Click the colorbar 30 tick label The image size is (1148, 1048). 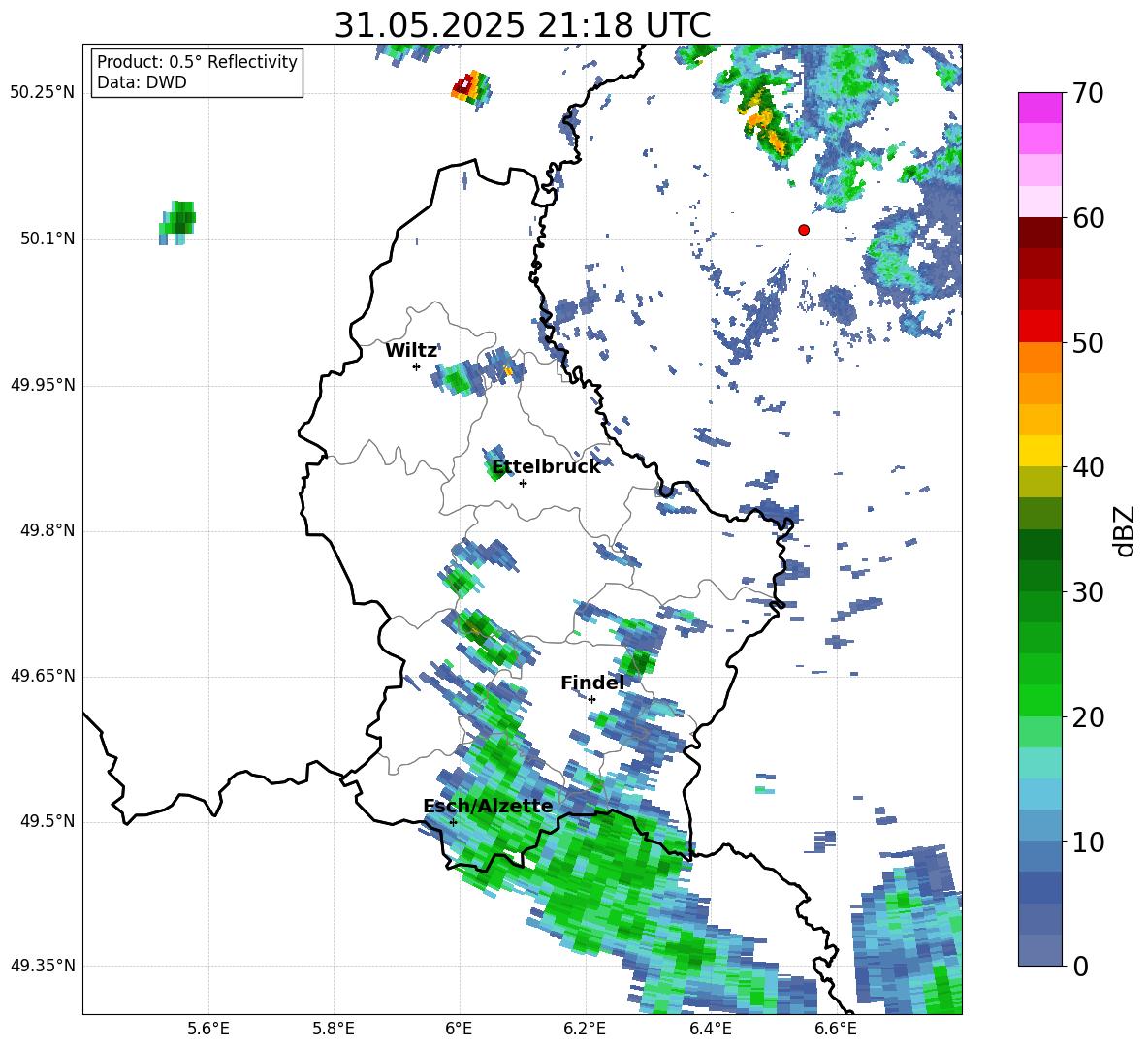(x=1088, y=592)
